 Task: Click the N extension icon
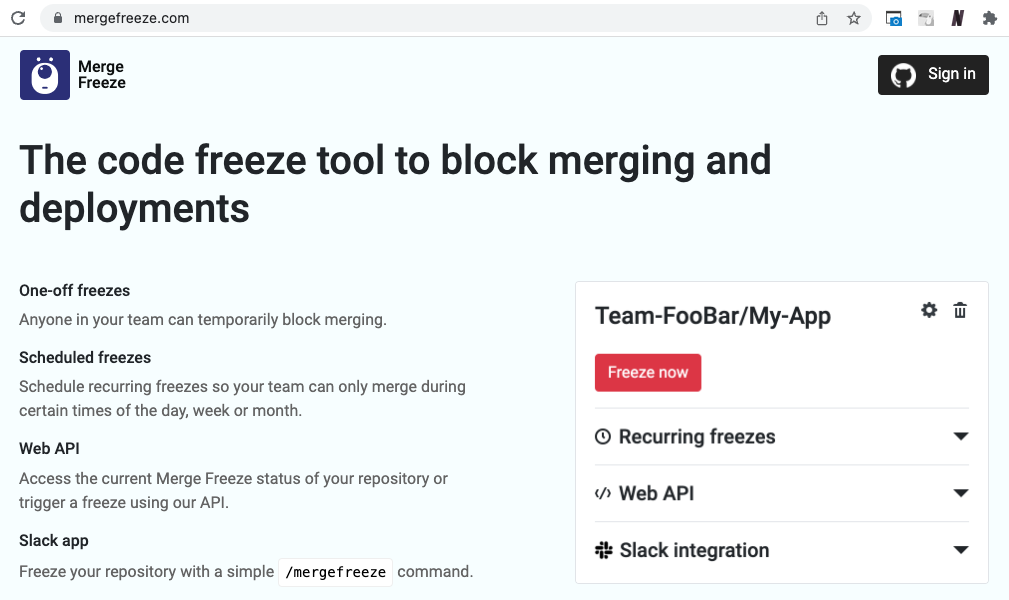click(957, 18)
